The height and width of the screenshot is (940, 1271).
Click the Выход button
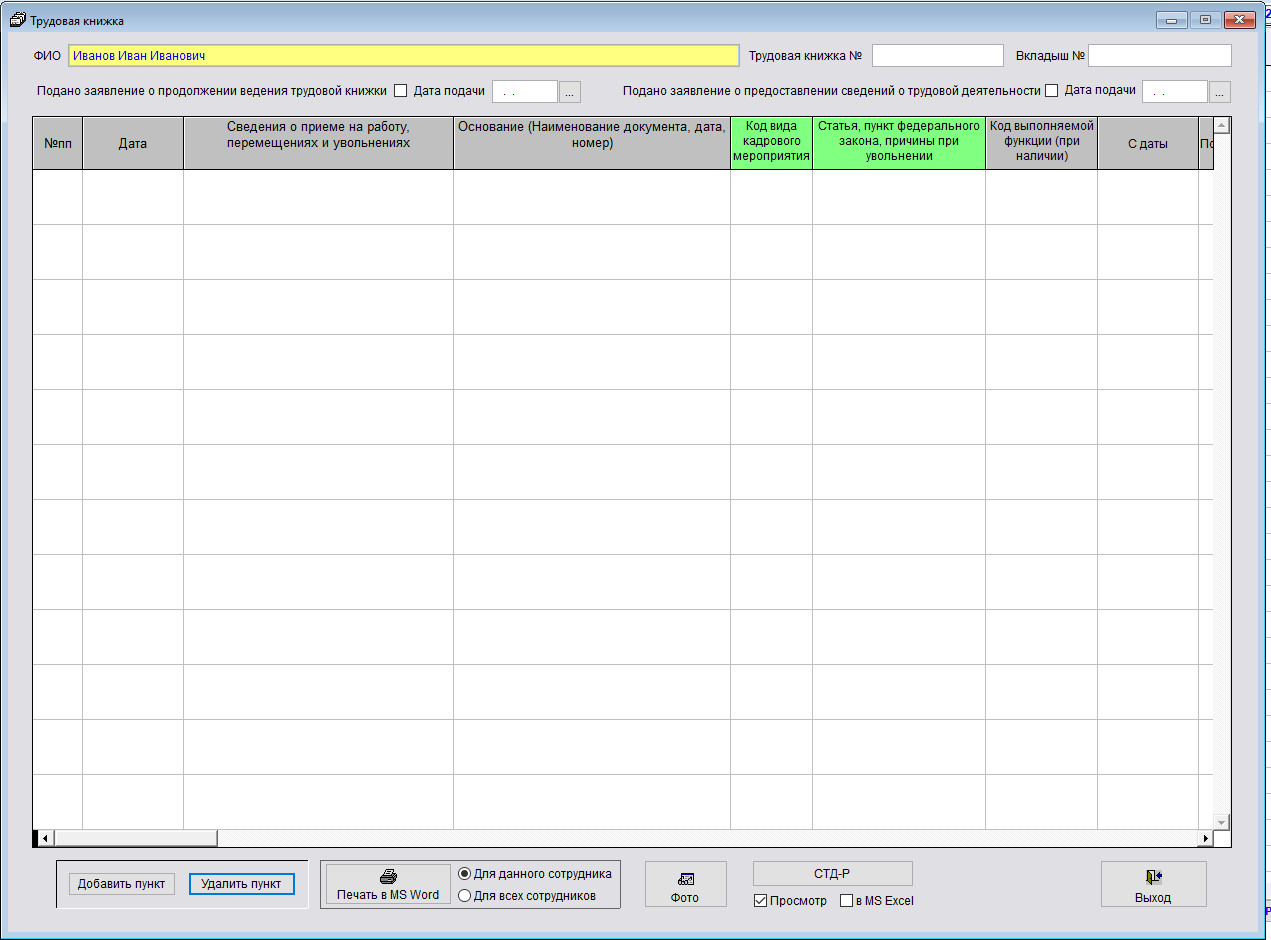[1153, 885]
